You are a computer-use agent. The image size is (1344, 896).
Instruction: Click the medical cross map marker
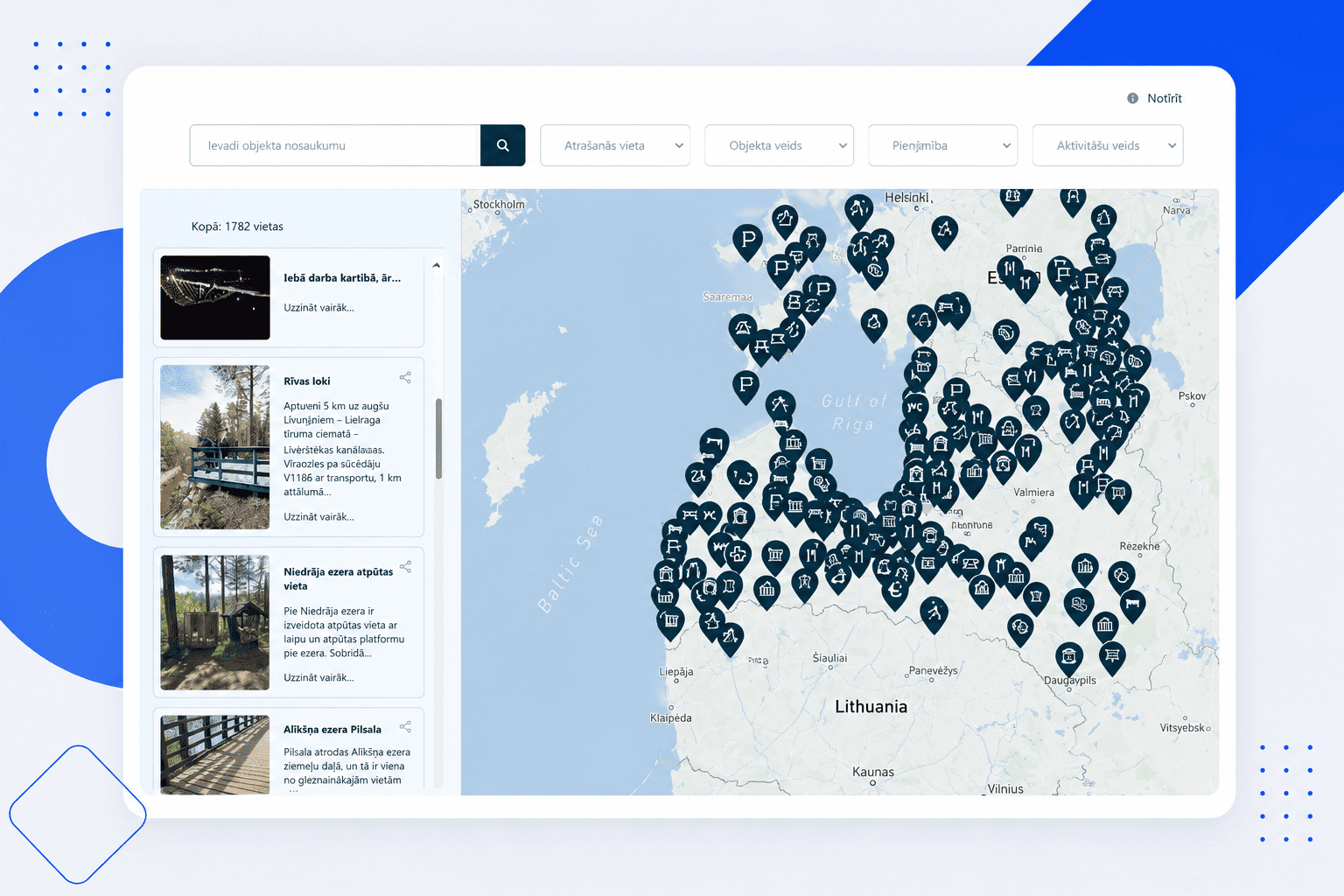pos(739,556)
